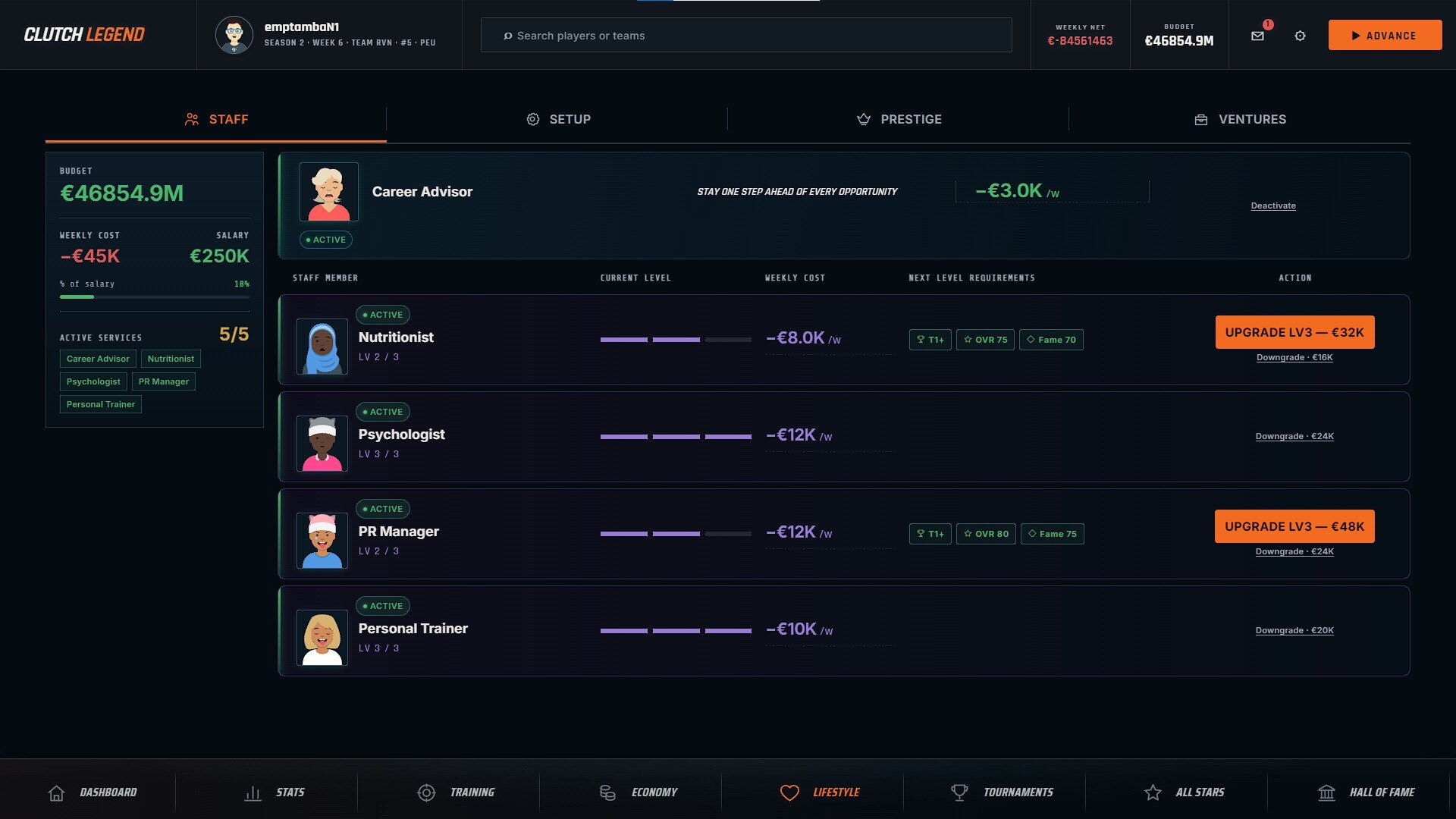
Task: Downgrade PR Manager for €24K
Action: point(1294,551)
